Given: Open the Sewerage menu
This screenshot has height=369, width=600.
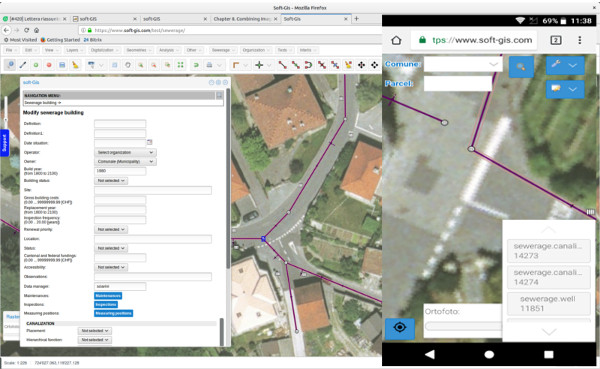Looking at the screenshot, I should point(223,50).
